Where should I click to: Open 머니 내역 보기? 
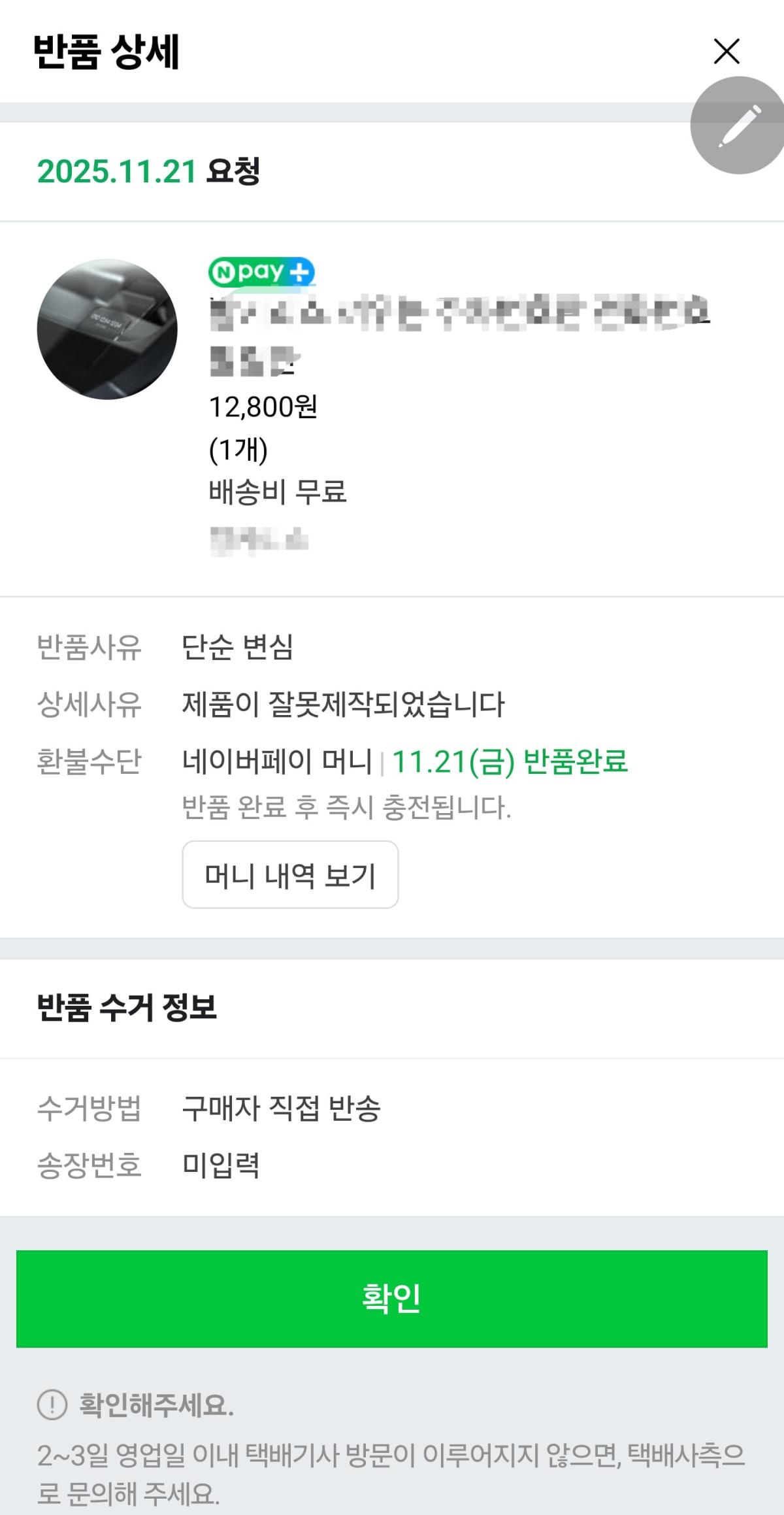[290, 874]
